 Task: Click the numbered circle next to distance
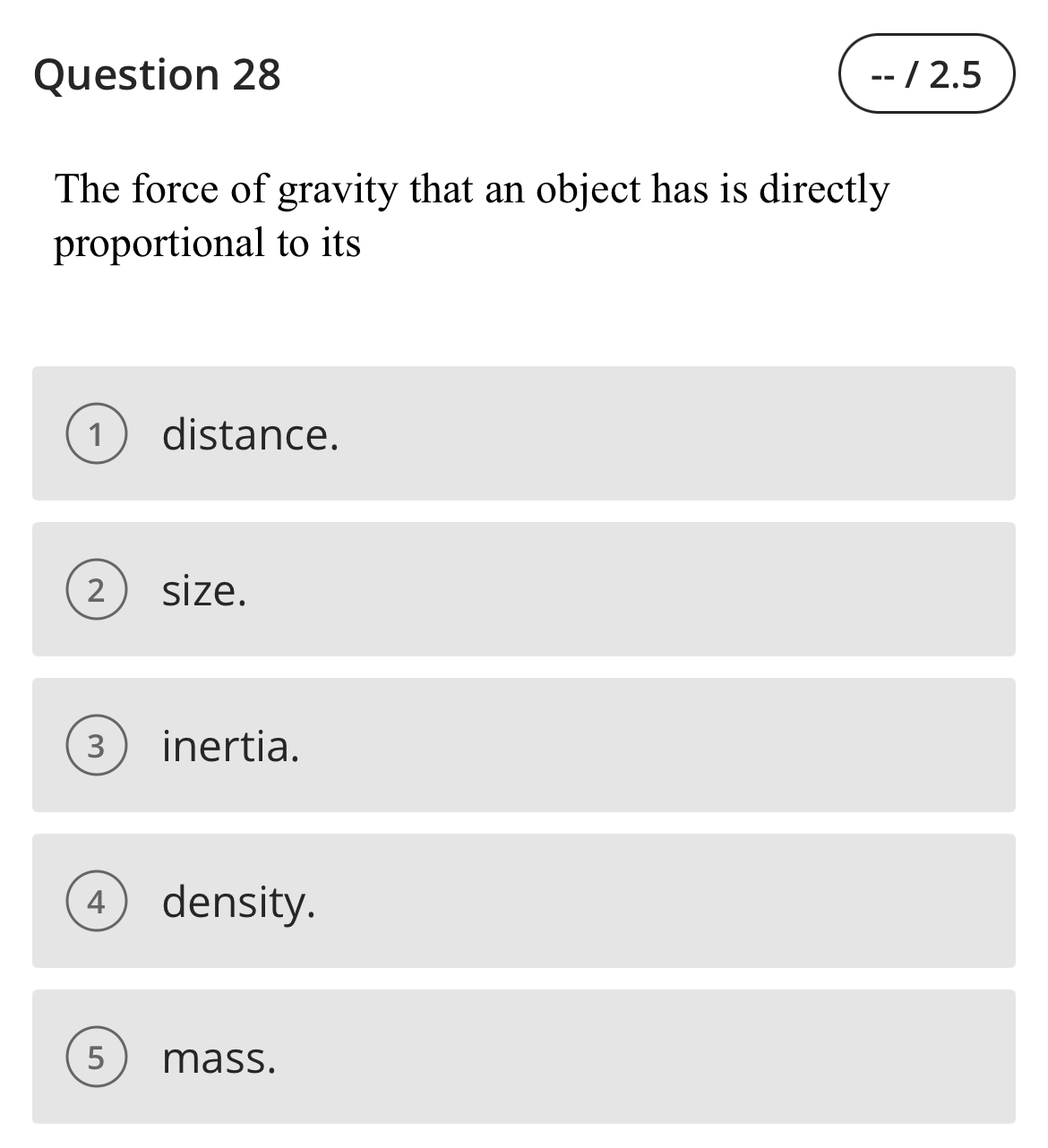click(98, 435)
